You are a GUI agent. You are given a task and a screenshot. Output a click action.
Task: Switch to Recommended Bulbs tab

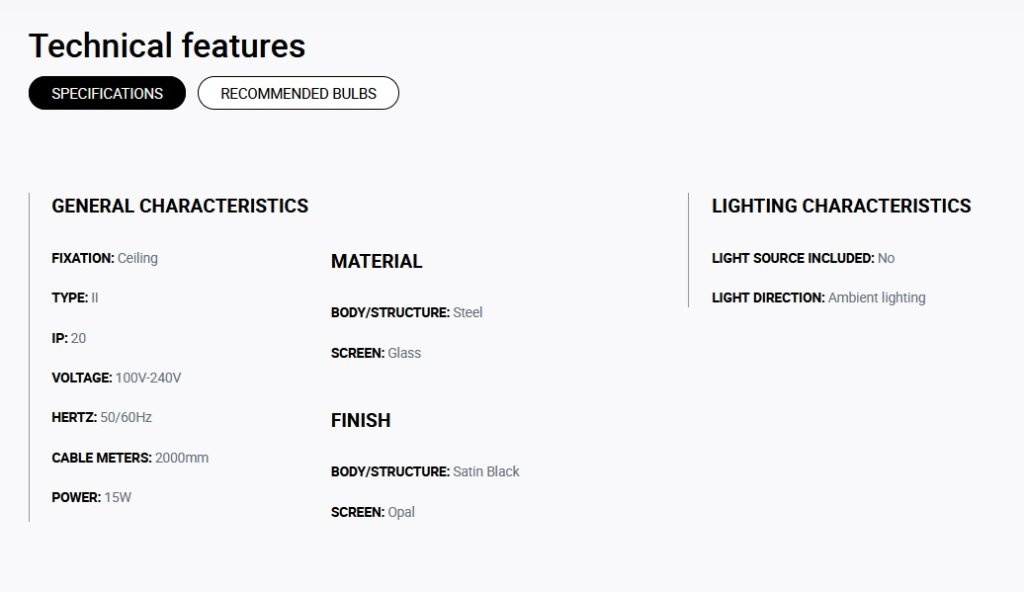(298, 93)
